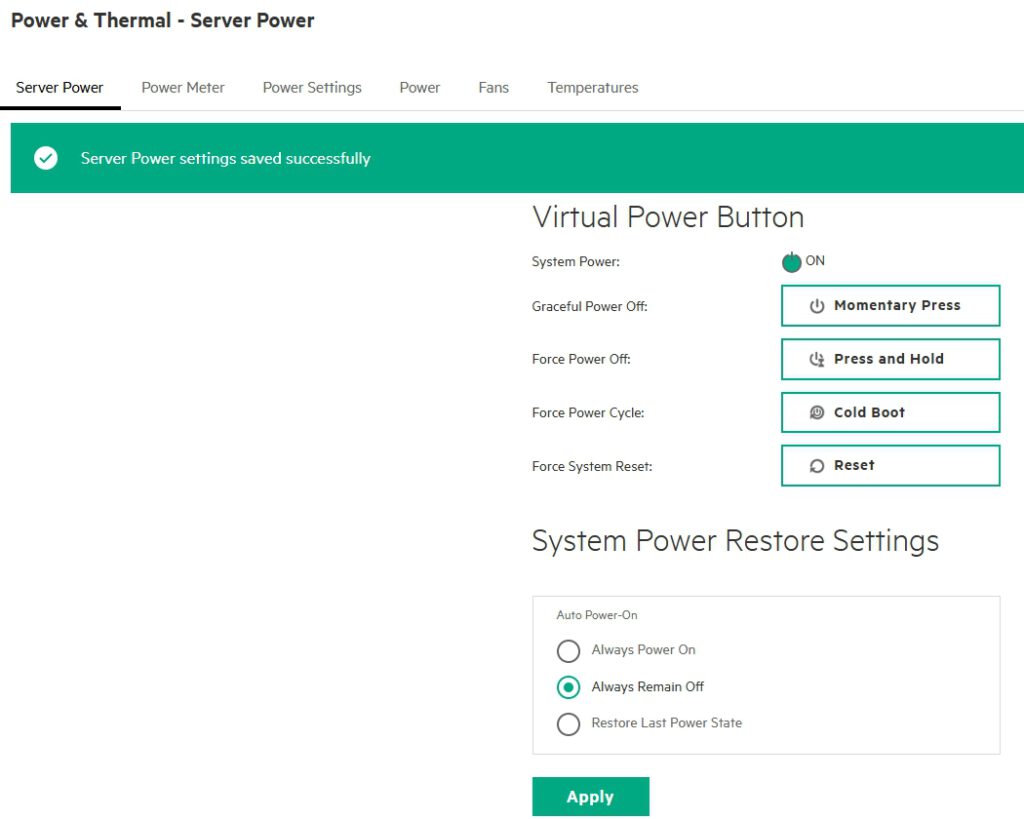The height and width of the screenshot is (819, 1024).
Task: Click the Press and Hold power icon
Action: pyautogui.click(x=816, y=359)
